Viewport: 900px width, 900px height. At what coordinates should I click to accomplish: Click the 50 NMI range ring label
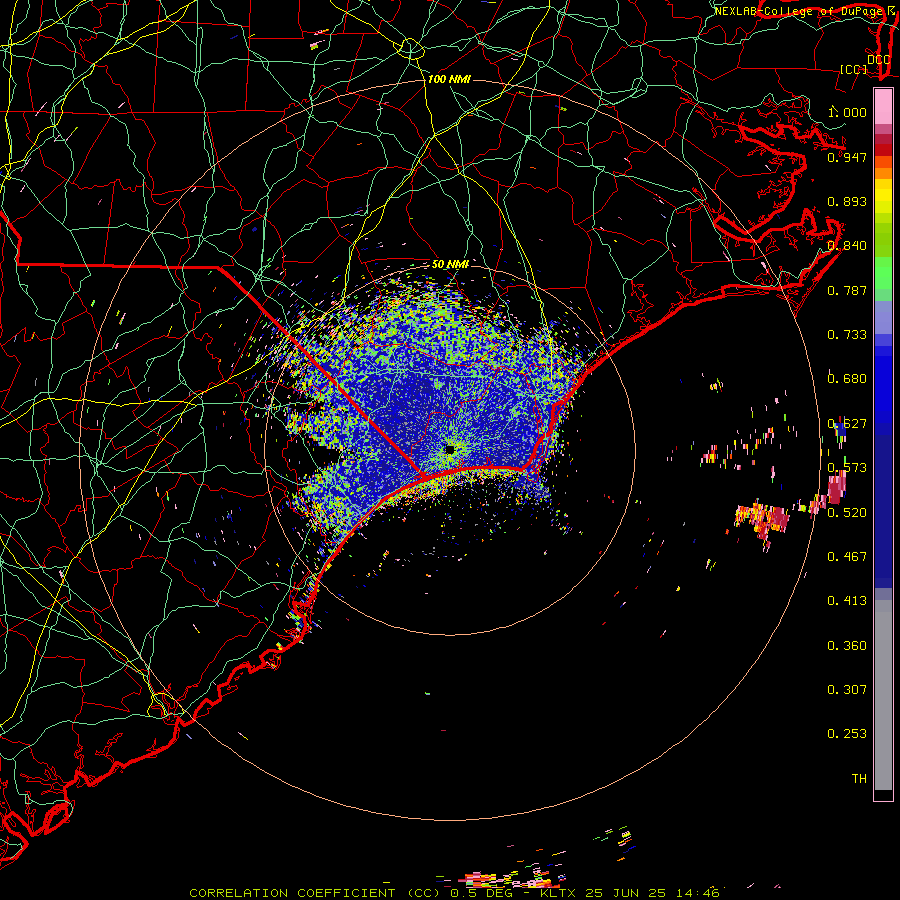pyautogui.click(x=451, y=264)
